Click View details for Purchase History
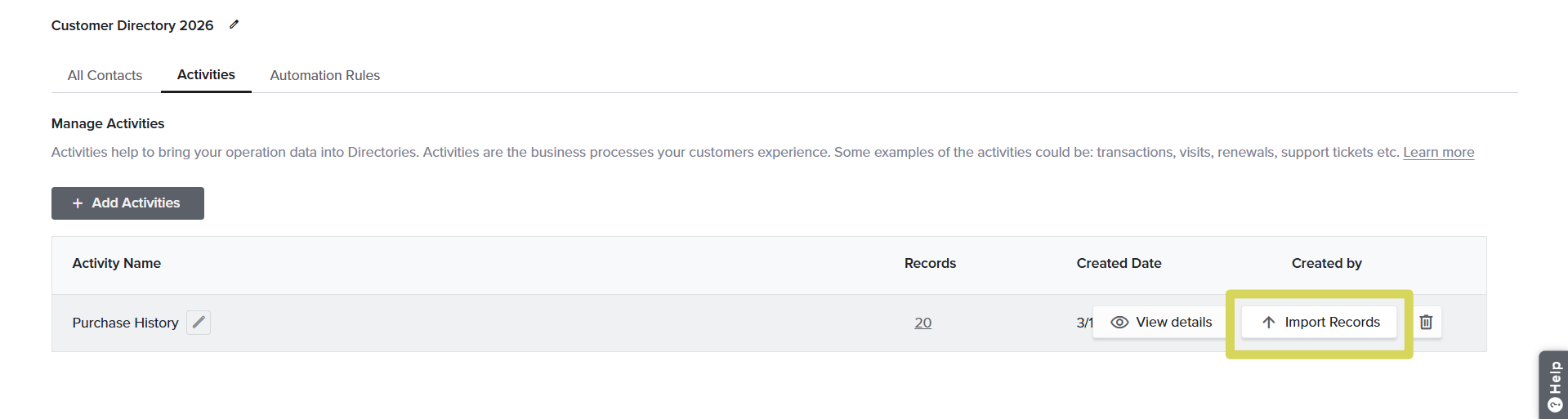 point(1161,323)
